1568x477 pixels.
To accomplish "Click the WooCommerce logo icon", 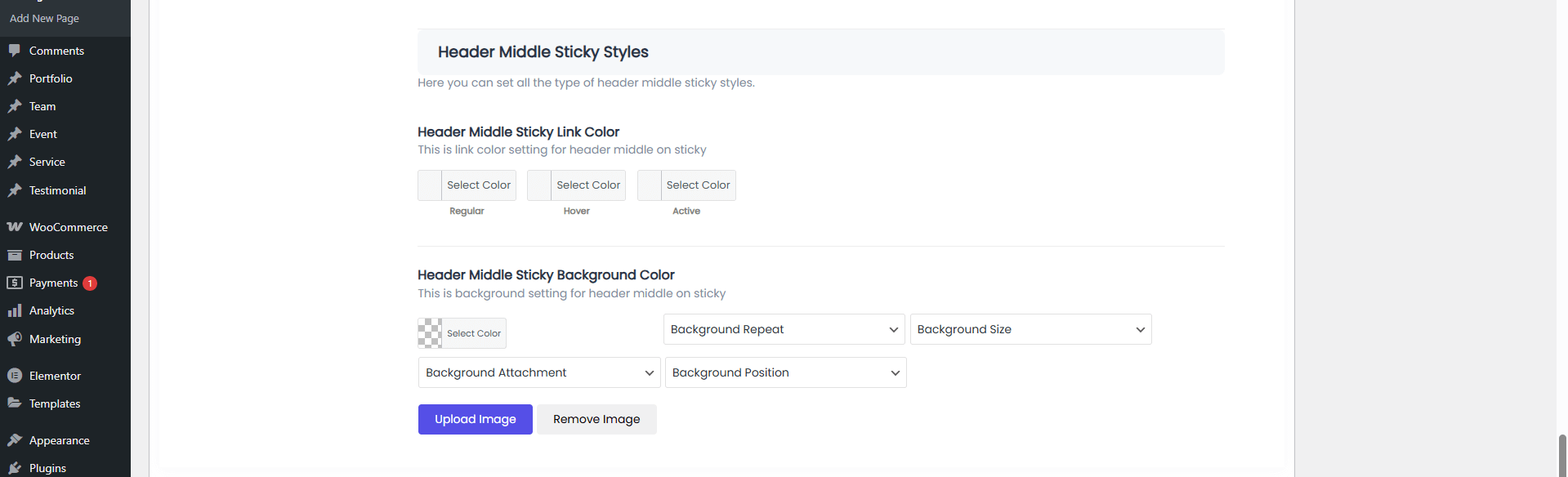I will pos(15,227).
